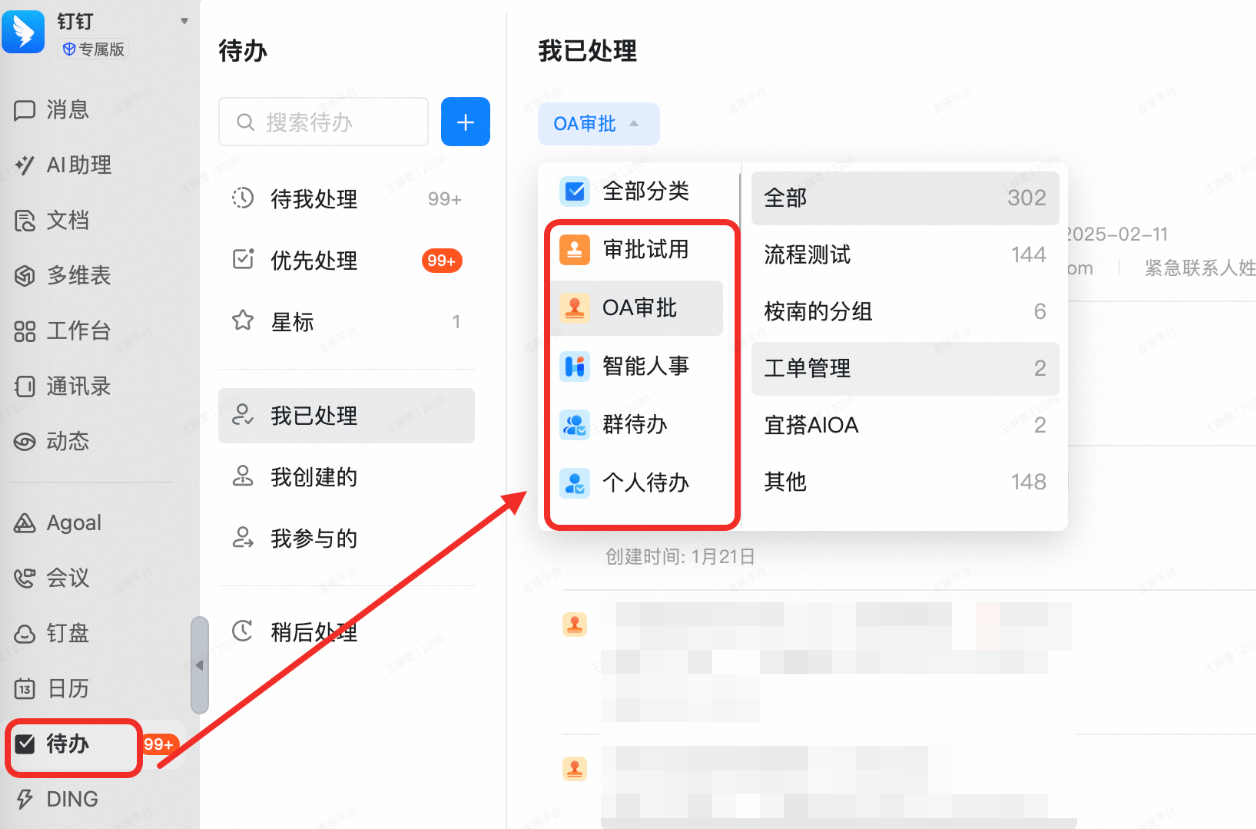This screenshot has height=829, width=1256.
Task: Open Agoal in the sidebar
Action: pyautogui.click(x=57, y=523)
